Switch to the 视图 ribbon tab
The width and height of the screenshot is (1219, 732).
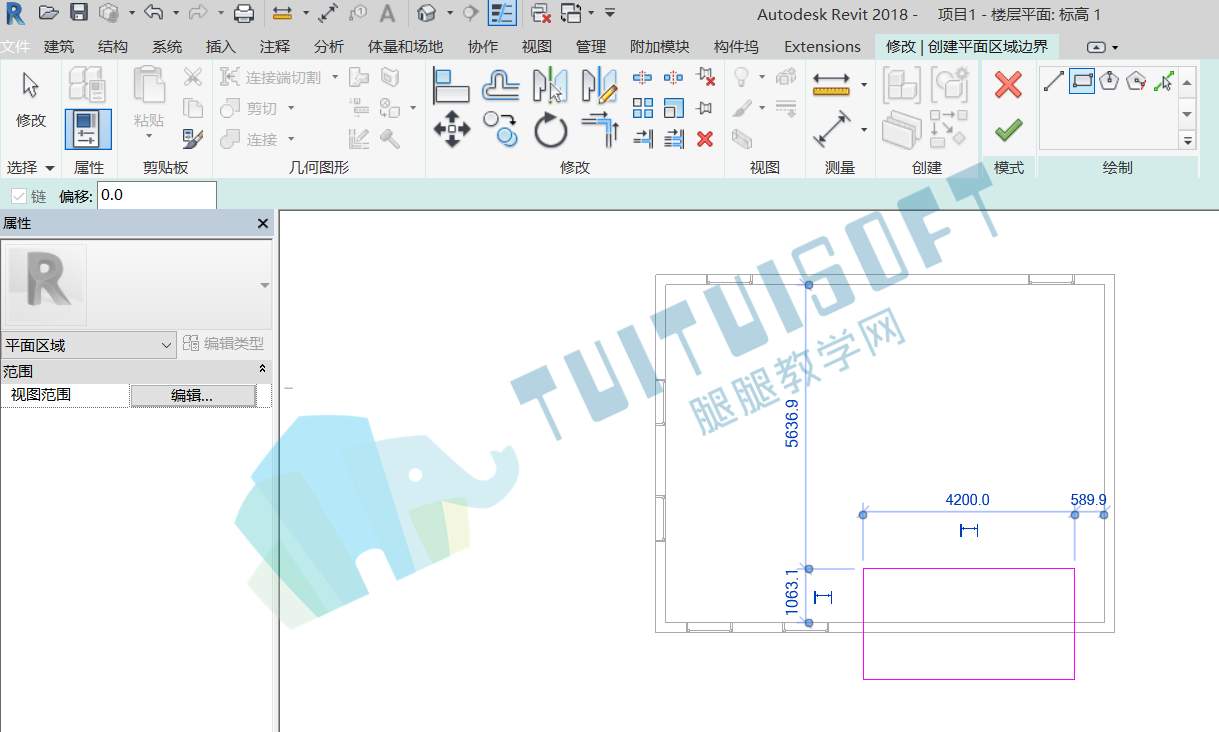(x=537, y=47)
